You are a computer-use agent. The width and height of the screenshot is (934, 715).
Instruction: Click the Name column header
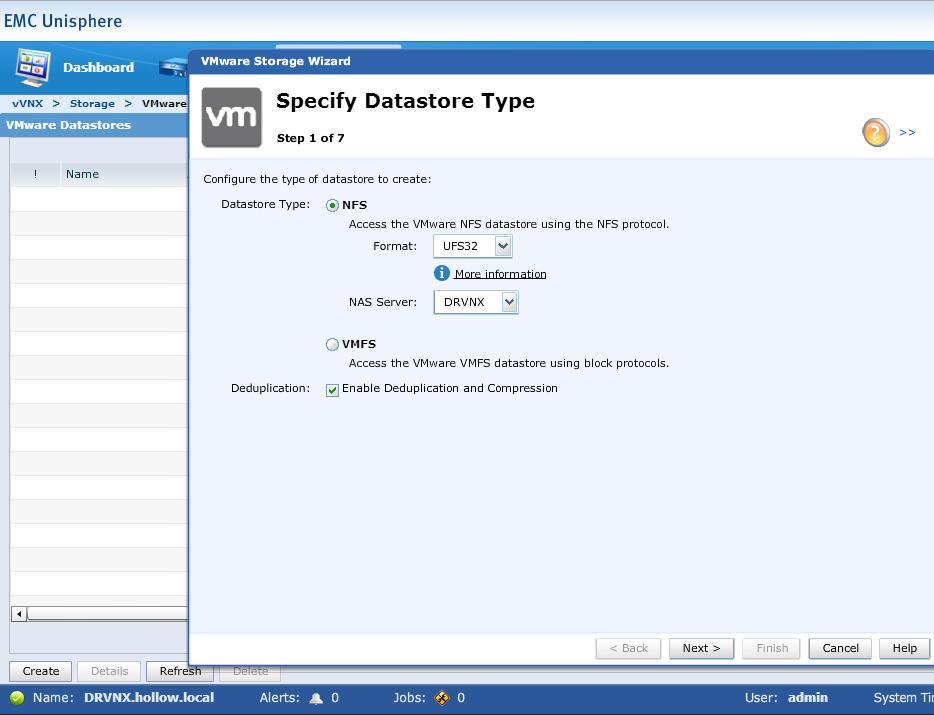tap(82, 174)
